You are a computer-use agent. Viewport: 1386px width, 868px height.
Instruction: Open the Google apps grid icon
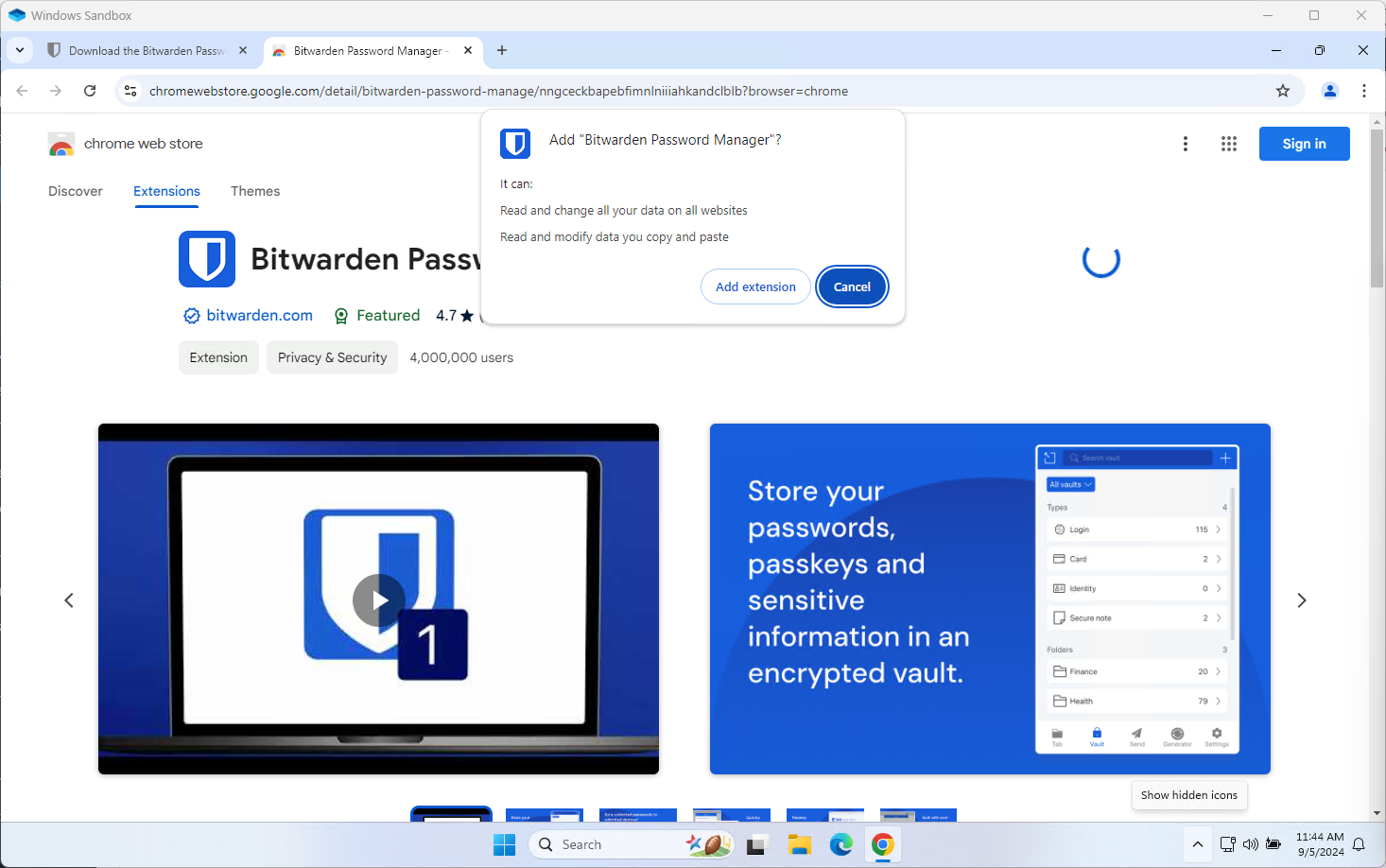point(1229,144)
